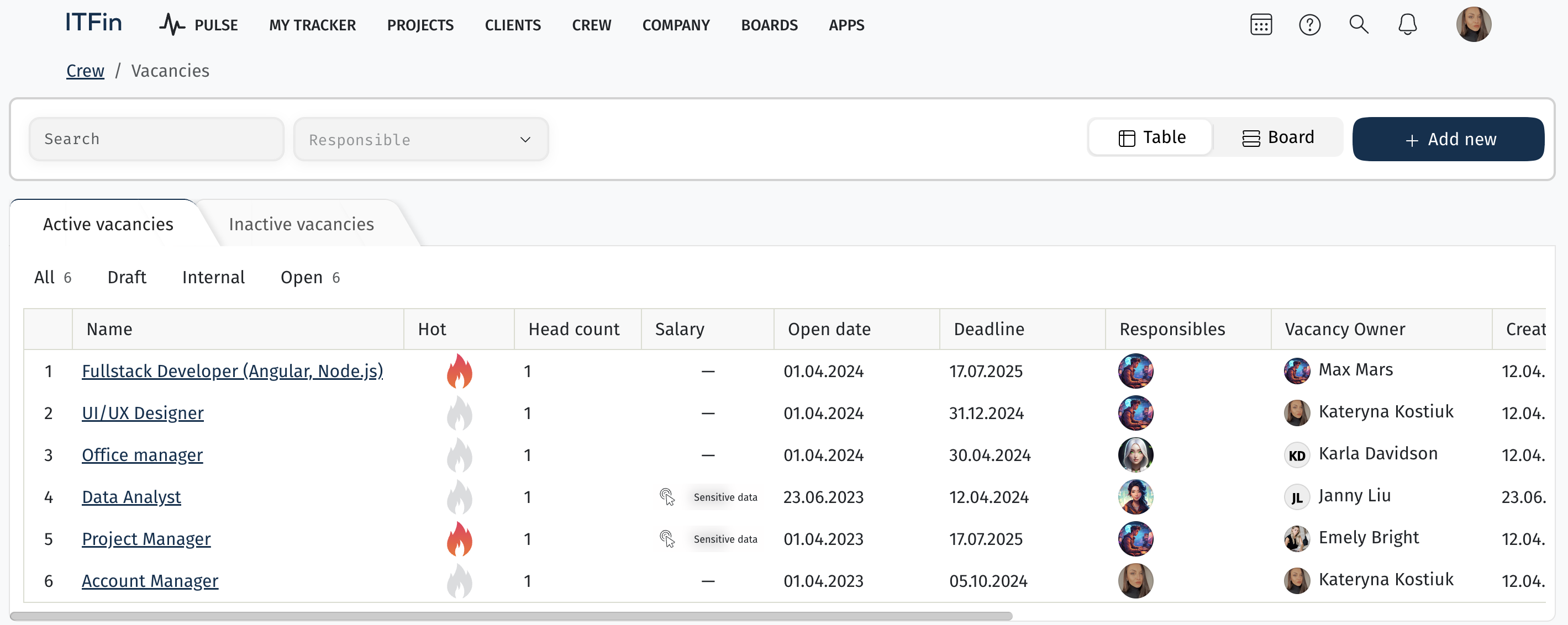
Task: Click responsible avatar in Data Analyst row
Action: click(1135, 497)
